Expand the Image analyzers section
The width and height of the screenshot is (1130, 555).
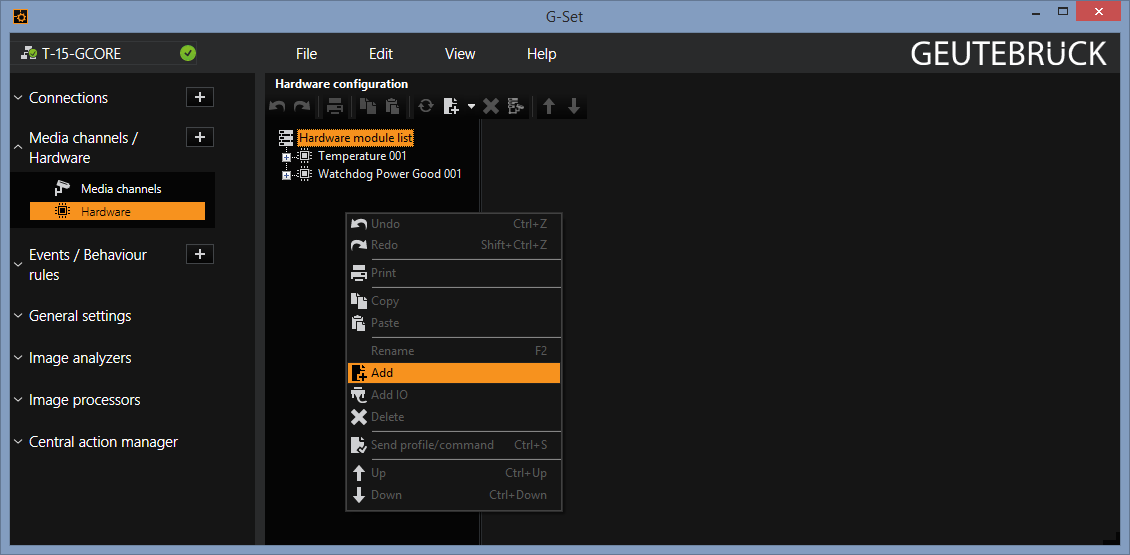18,358
